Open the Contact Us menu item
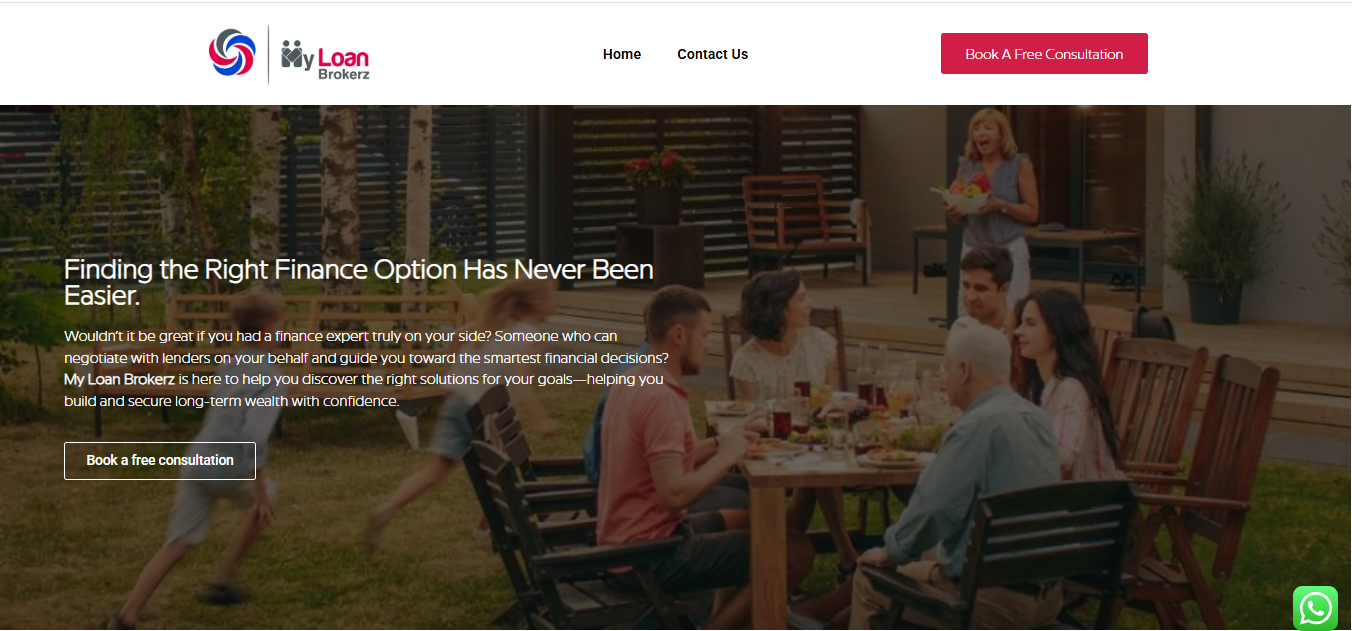Viewport: 1352px width, 631px height. (712, 54)
